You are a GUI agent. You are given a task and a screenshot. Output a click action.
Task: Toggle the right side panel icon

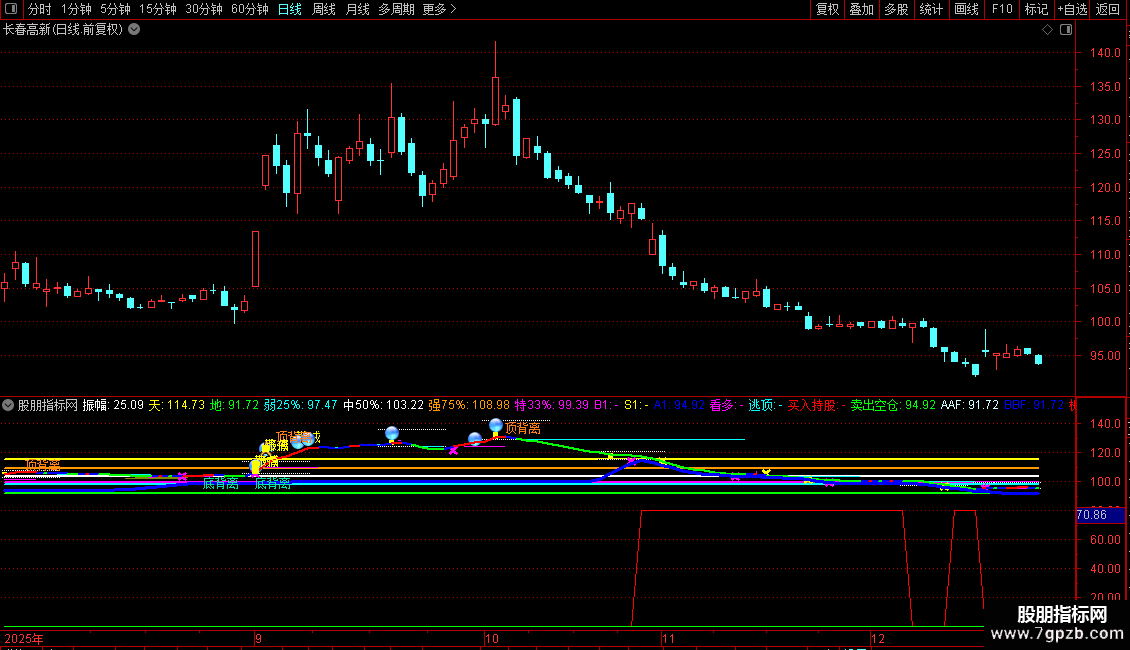1064,29
